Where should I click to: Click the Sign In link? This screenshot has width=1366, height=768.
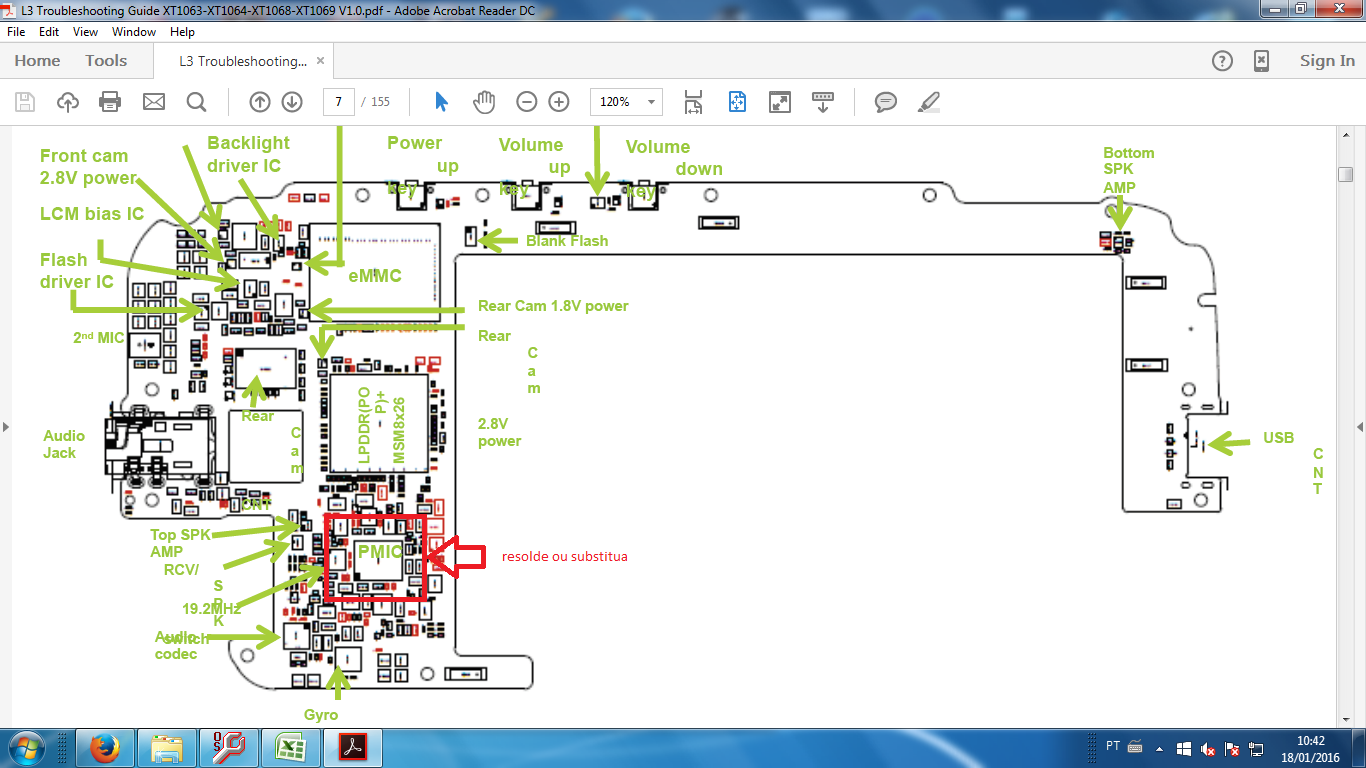1327,61
